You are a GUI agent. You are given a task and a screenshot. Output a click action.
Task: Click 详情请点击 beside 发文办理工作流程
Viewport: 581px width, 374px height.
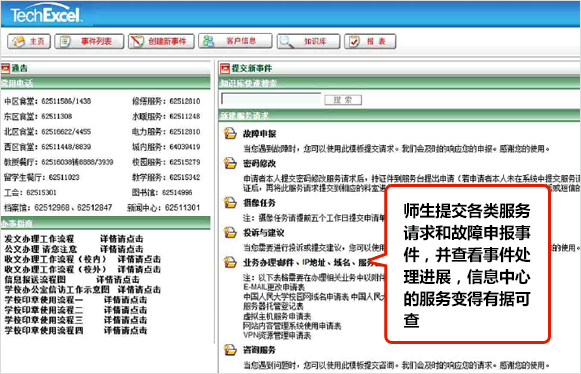(122, 239)
